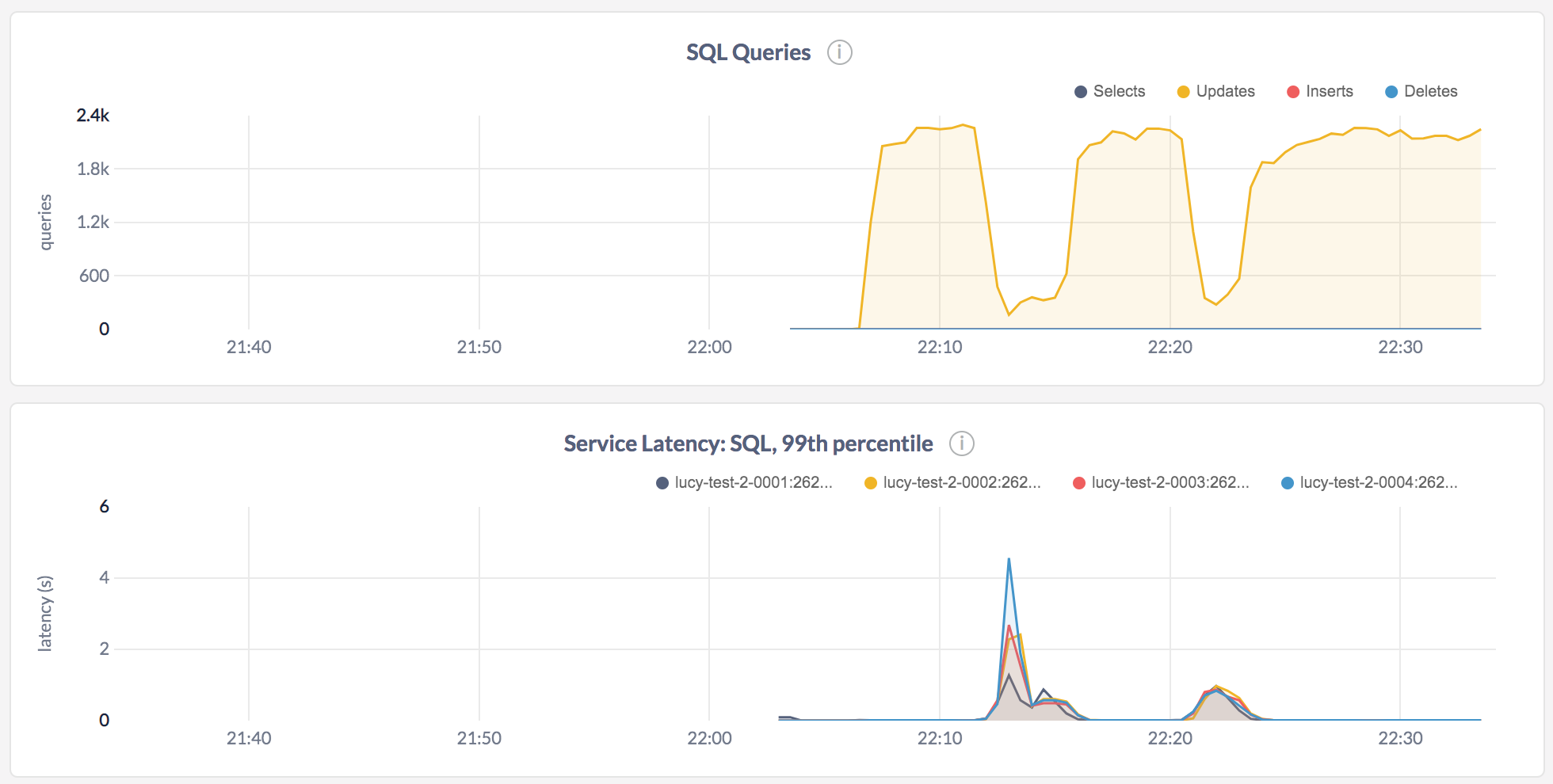Click the 1.8k label on the queries axis
Screen dimensions: 1553x784
point(93,169)
